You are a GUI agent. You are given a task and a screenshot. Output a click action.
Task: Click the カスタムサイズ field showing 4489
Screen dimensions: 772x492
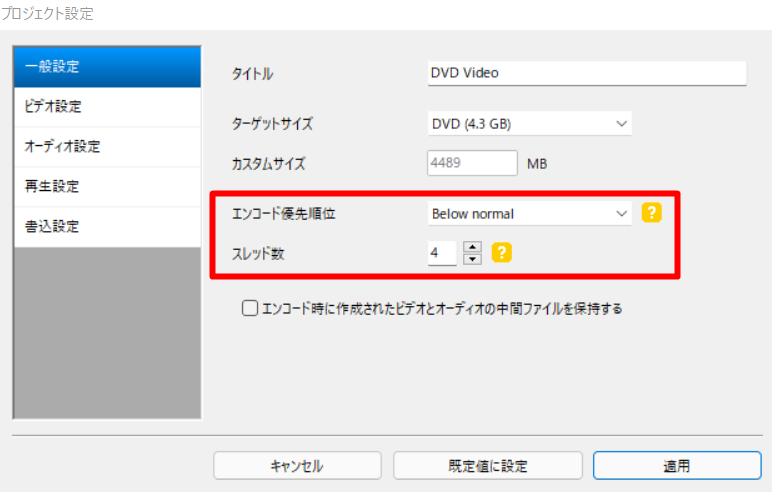tap(472, 163)
